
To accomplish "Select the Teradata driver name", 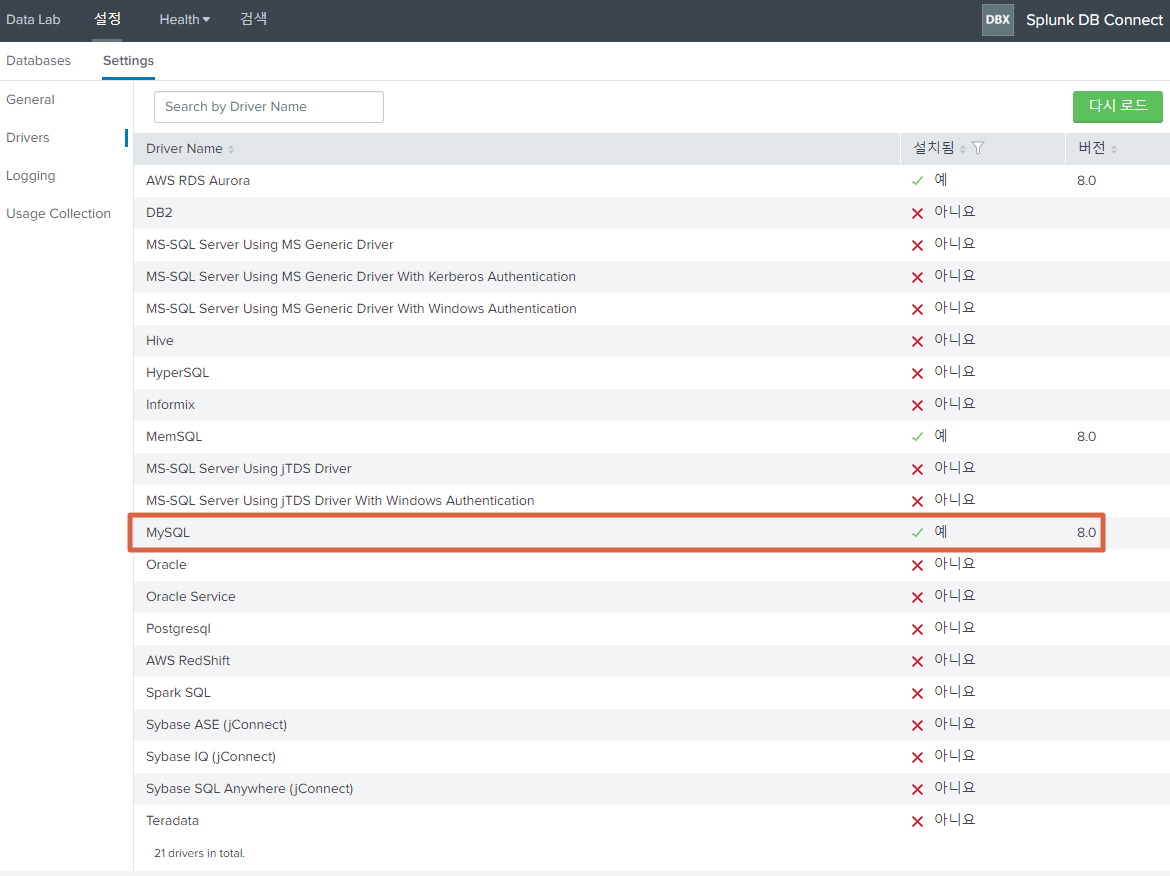I will (172, 821).
